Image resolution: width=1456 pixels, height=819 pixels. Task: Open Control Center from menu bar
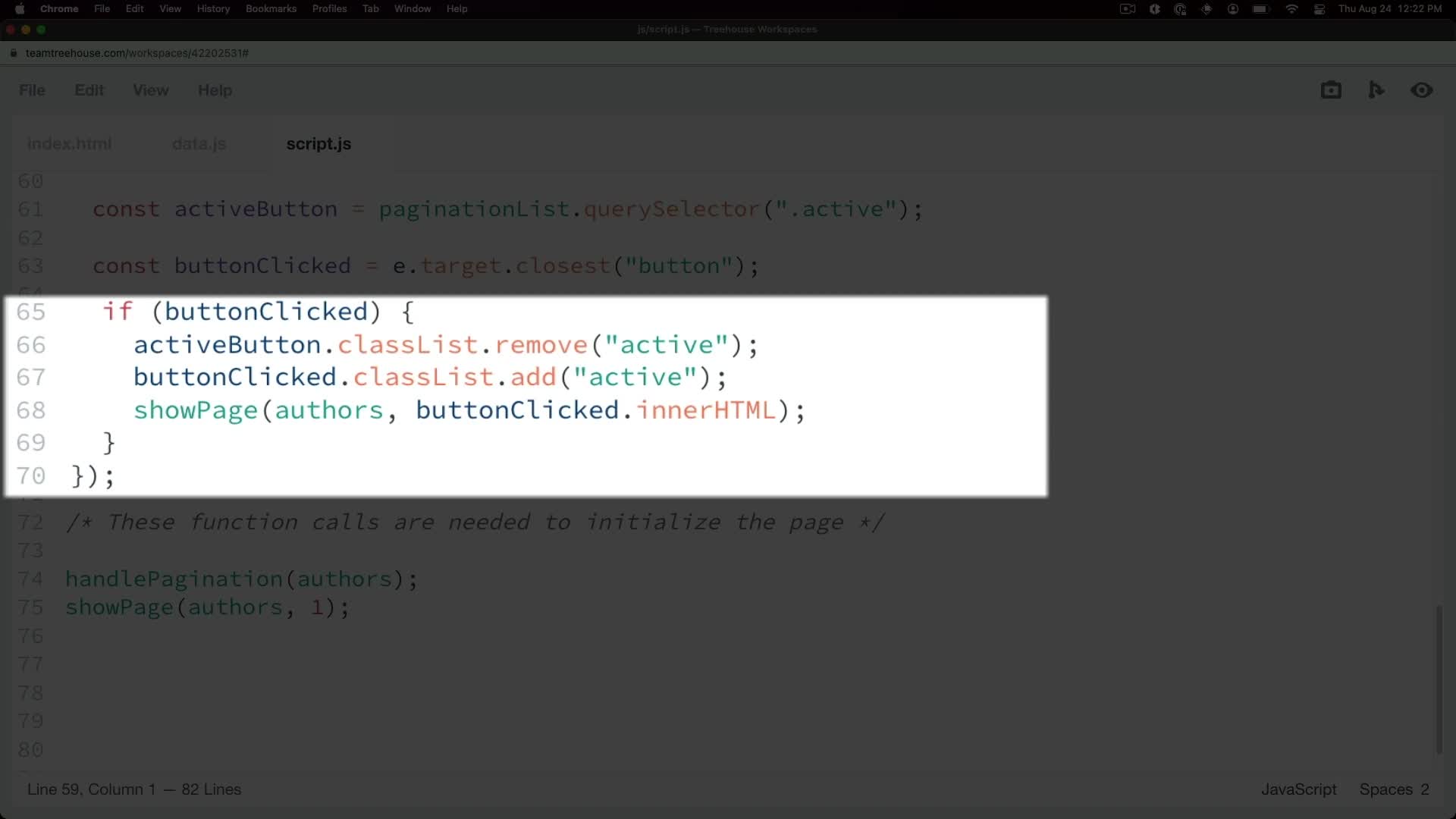coord(1319,9)
